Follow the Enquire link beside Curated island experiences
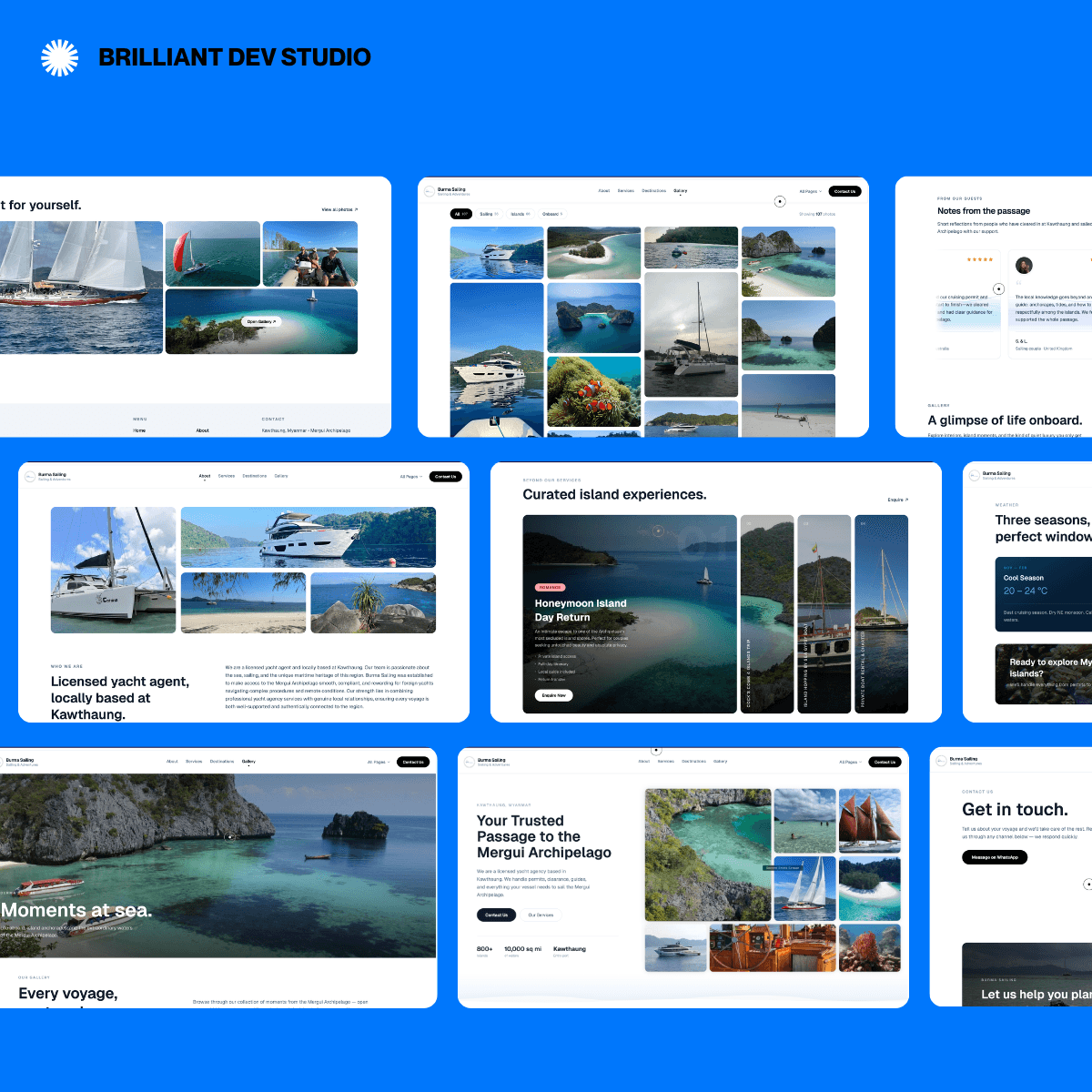The height and width of the screenshot is (1092, 1092). coord(898,500)
